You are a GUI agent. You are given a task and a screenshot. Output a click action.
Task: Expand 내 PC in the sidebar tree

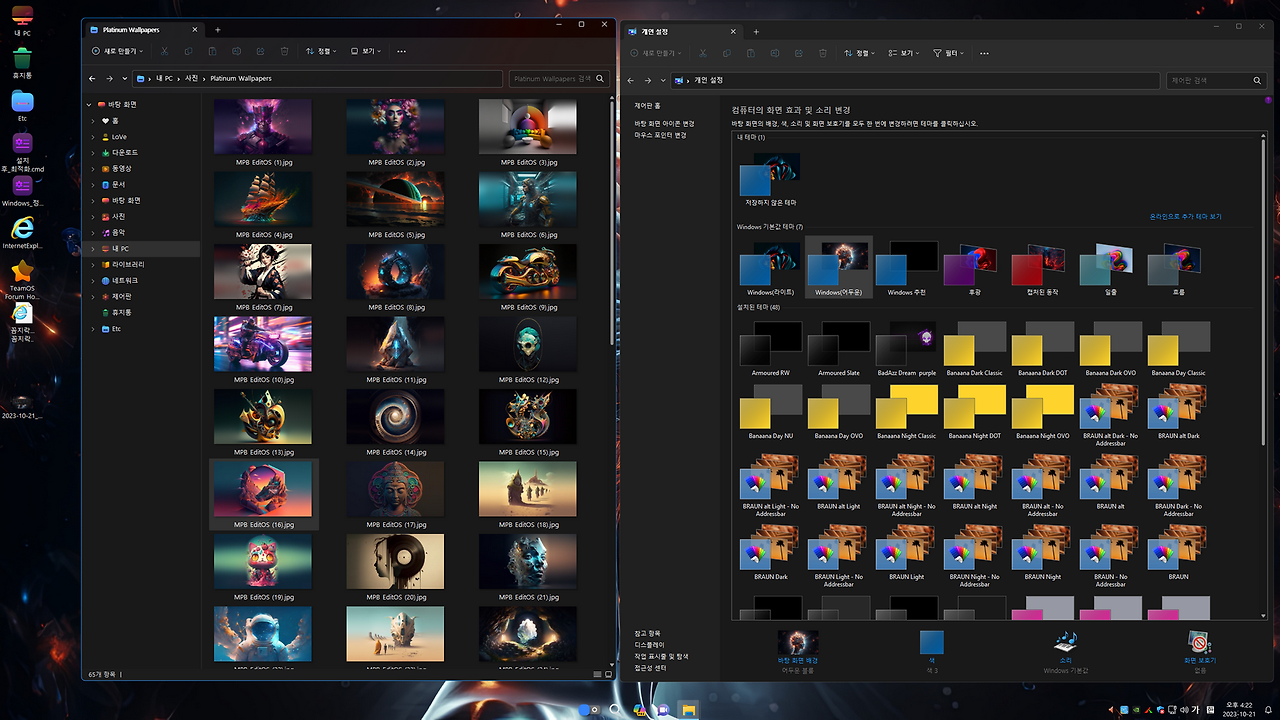[93, 249]
